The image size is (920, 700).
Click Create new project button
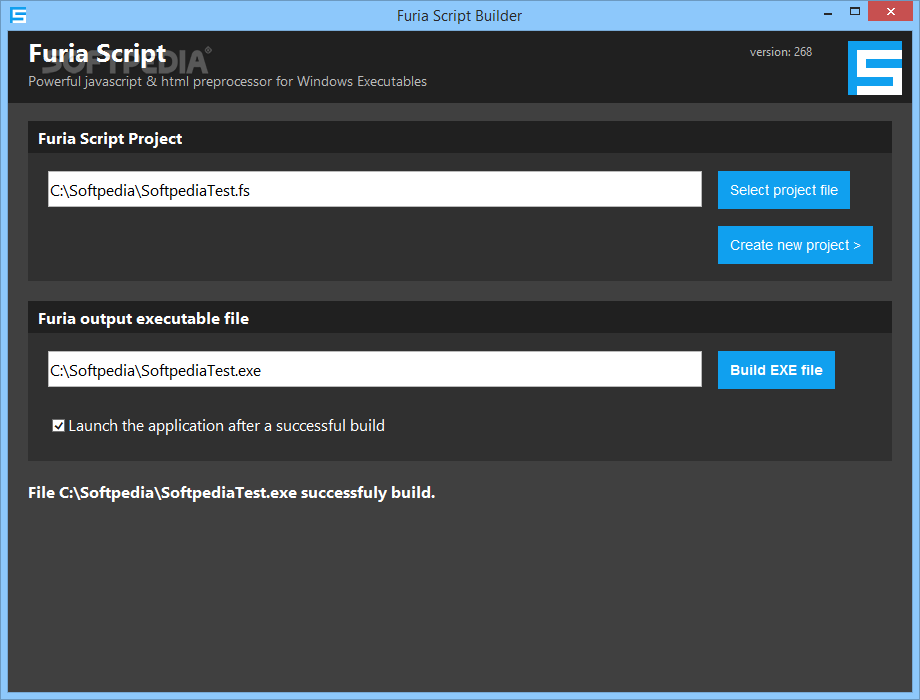pyautogui.click(x=795, y=245)
